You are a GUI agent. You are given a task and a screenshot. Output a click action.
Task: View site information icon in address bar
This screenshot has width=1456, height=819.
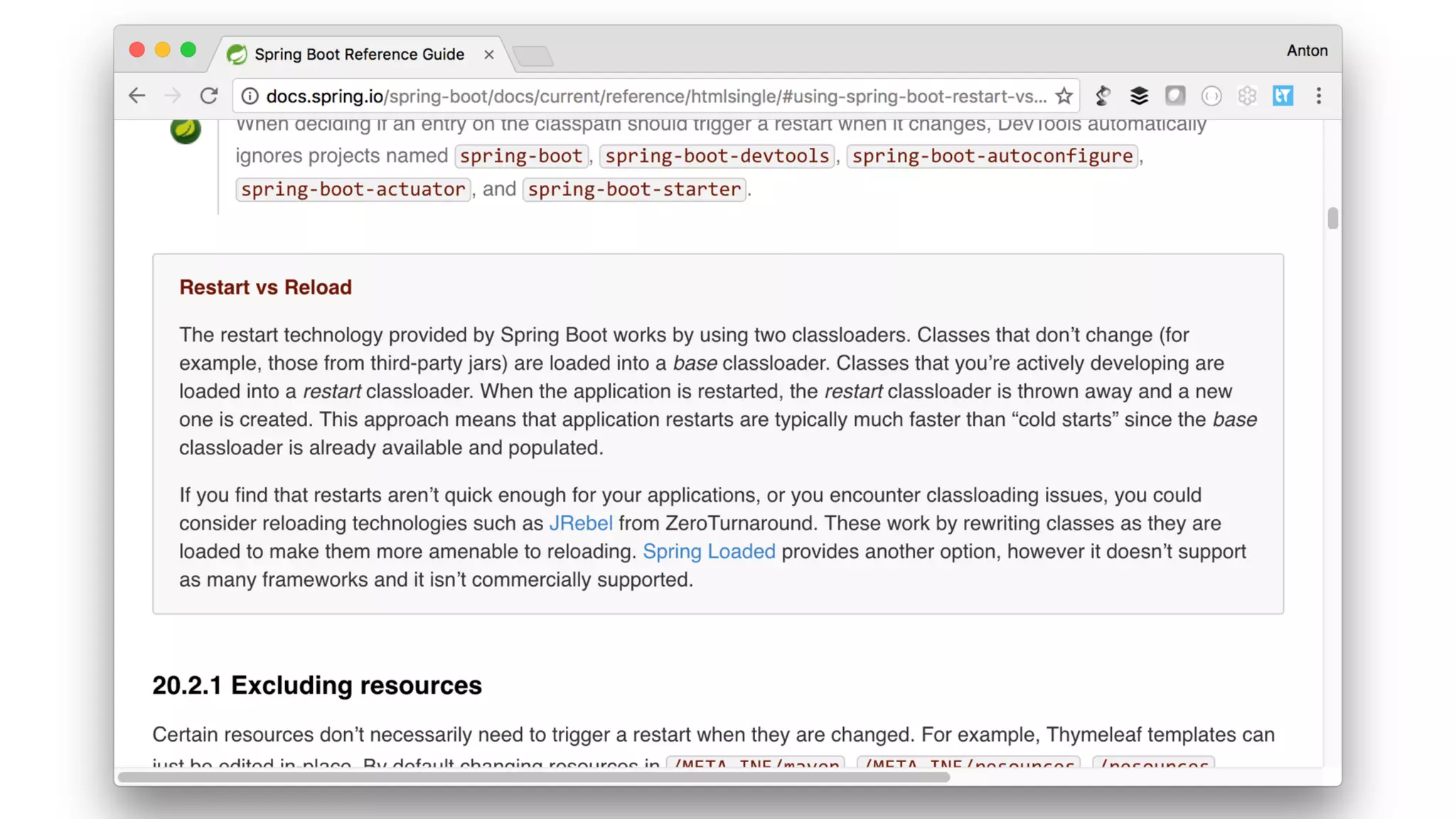[x=250, y=96]
